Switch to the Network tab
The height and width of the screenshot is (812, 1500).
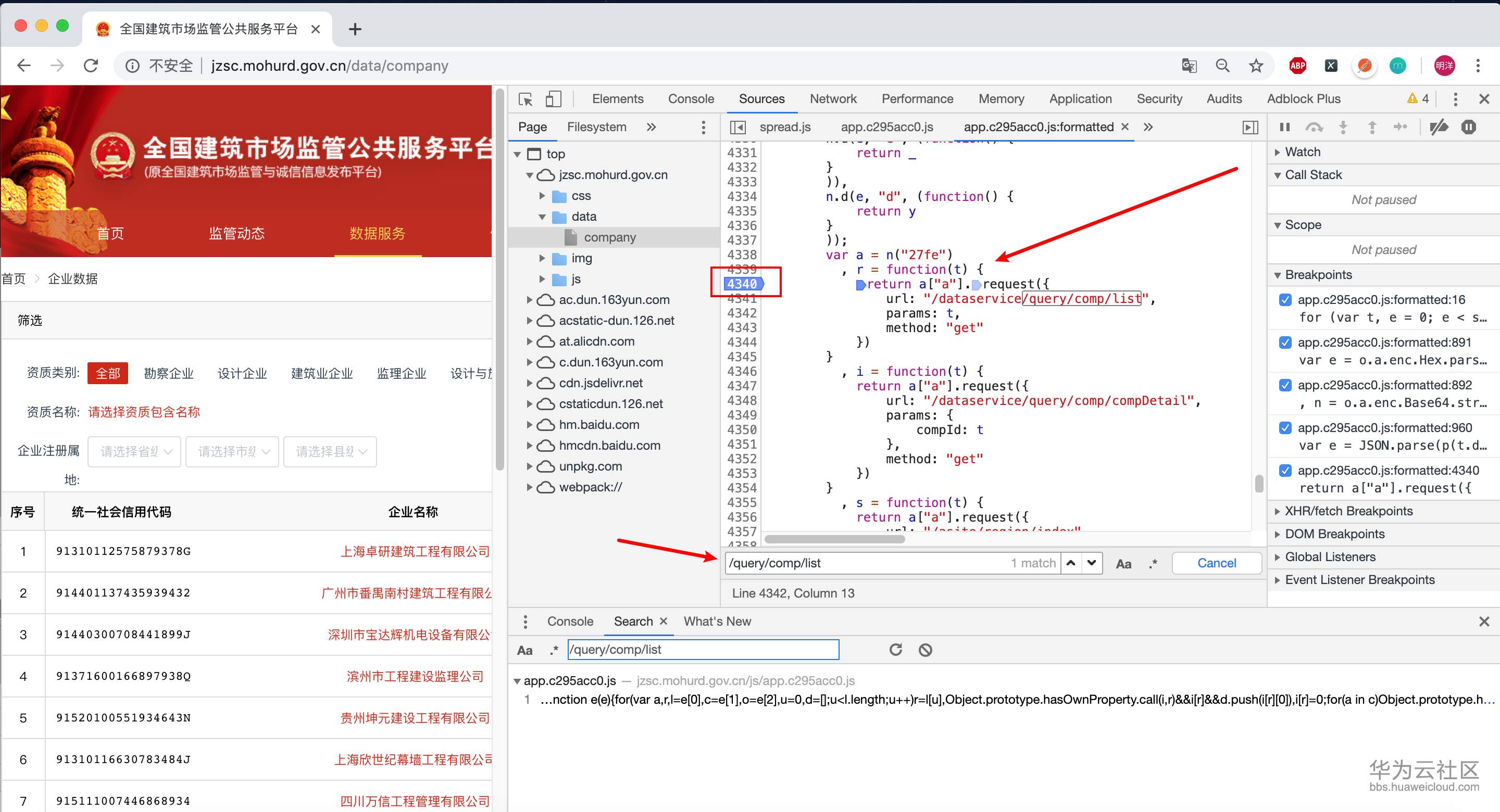click(x=833, y=99)
